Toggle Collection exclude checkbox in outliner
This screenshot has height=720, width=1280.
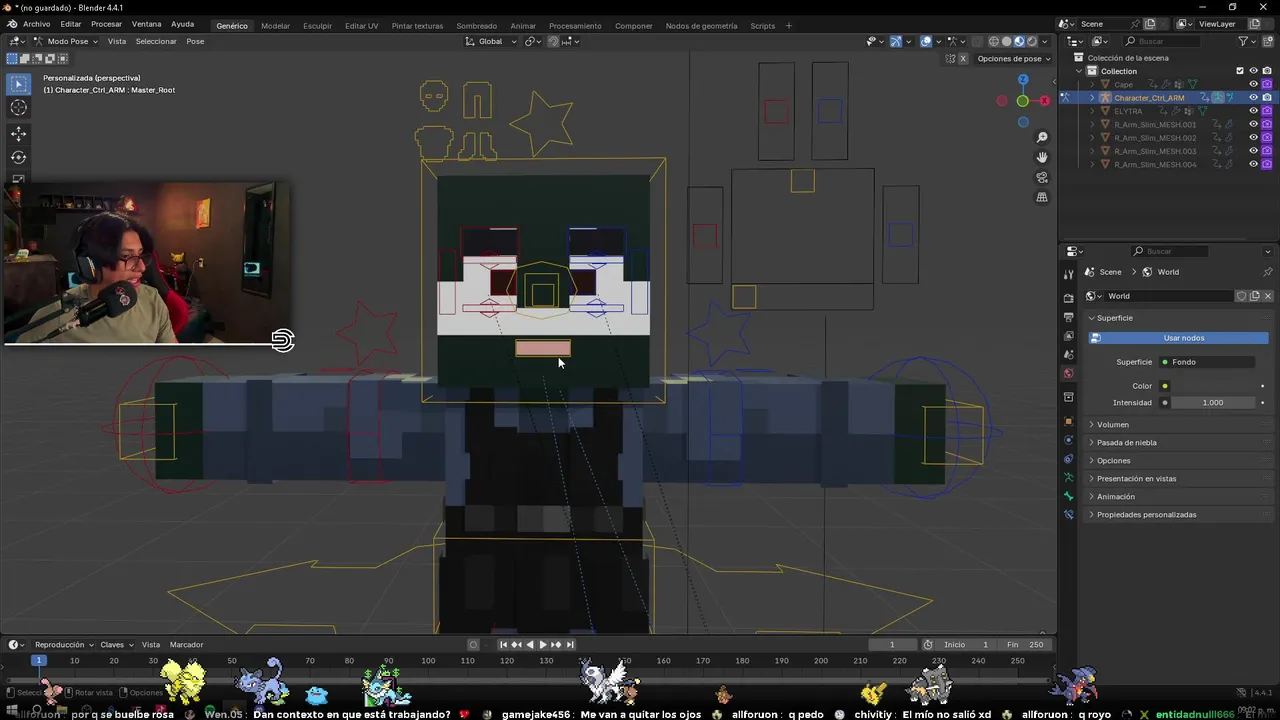tap(1240, 71)
